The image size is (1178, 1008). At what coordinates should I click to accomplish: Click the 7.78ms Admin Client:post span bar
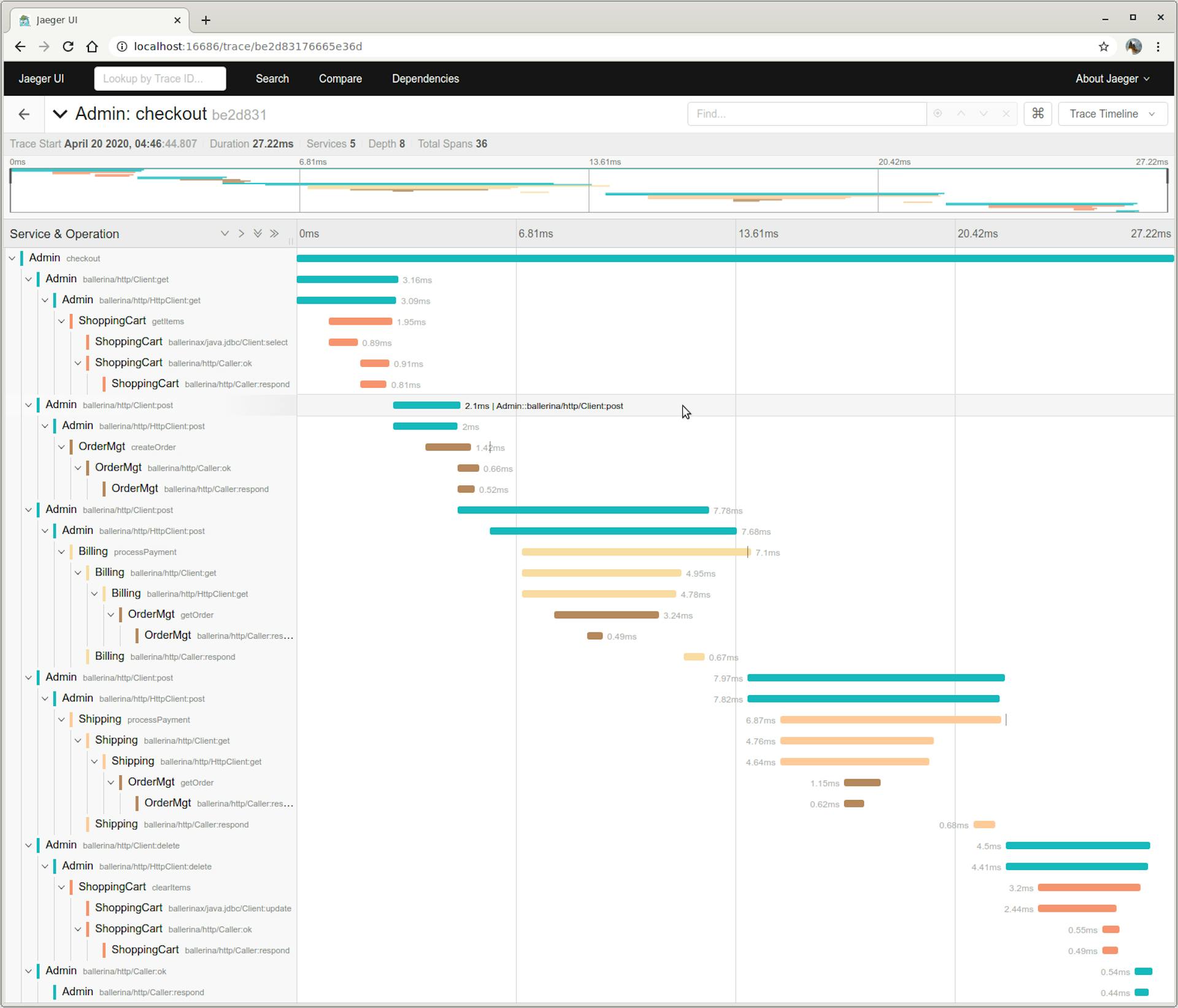[582, 510]
